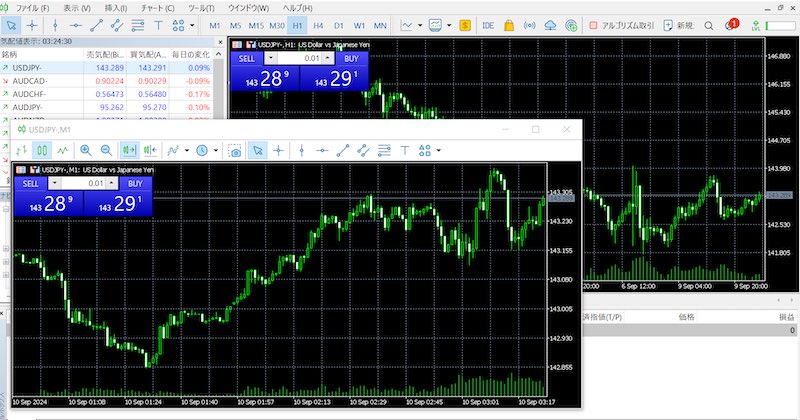Image resolution: width=800 pixels, height=420 pixels.
Task: Switch to bar chart in USDJPY M1 window
Action: click(x=21, y=150)
